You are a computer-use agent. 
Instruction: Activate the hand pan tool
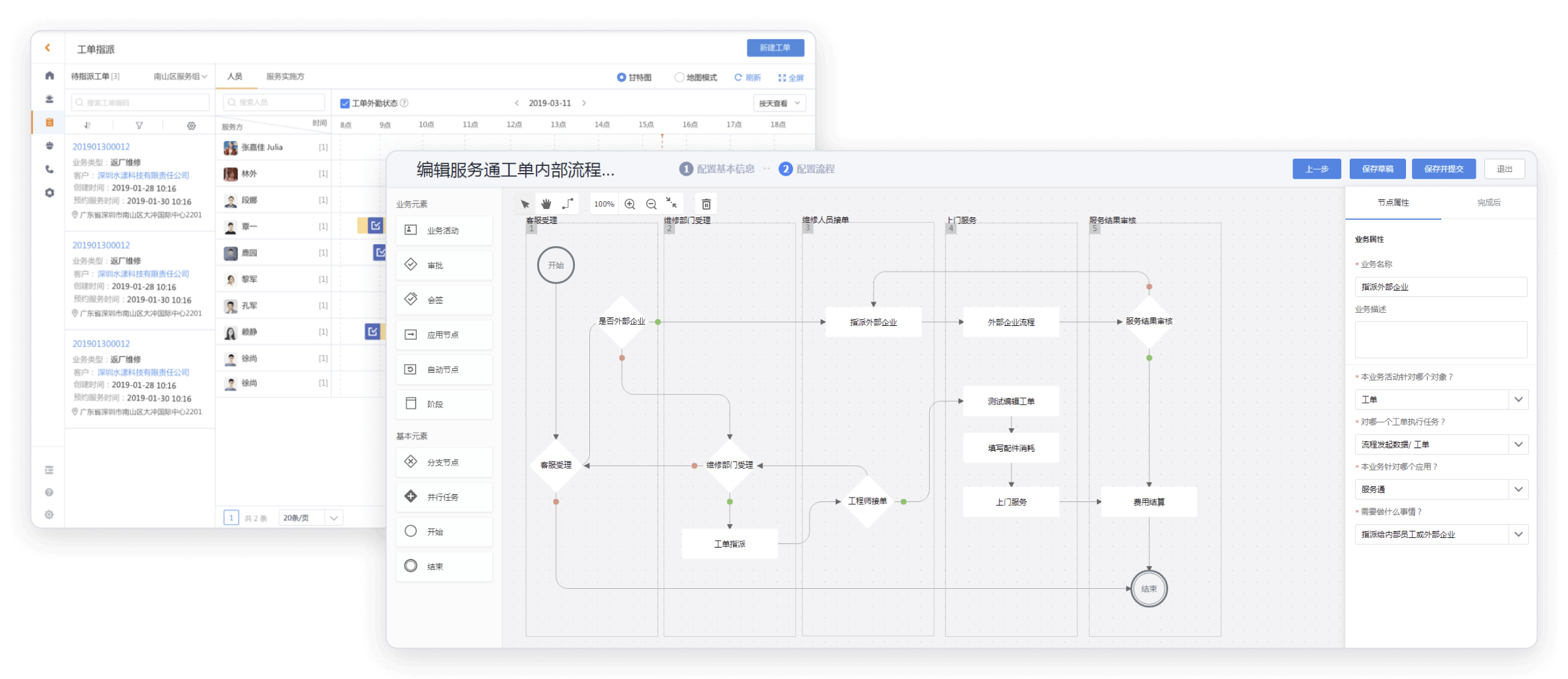point(546,204)
